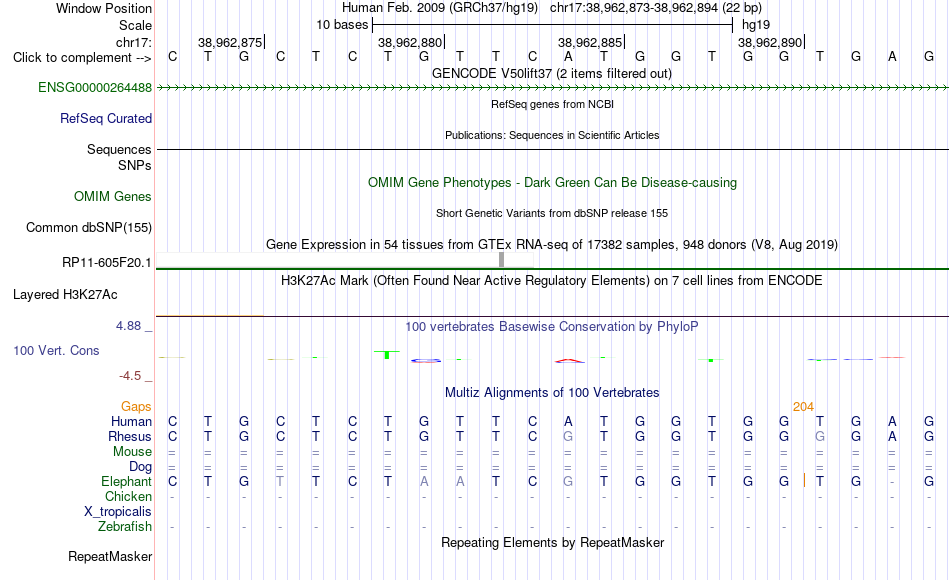Click the tall green PhyloP conservation bar
950x580 pixels.
(x=387, y=355)
